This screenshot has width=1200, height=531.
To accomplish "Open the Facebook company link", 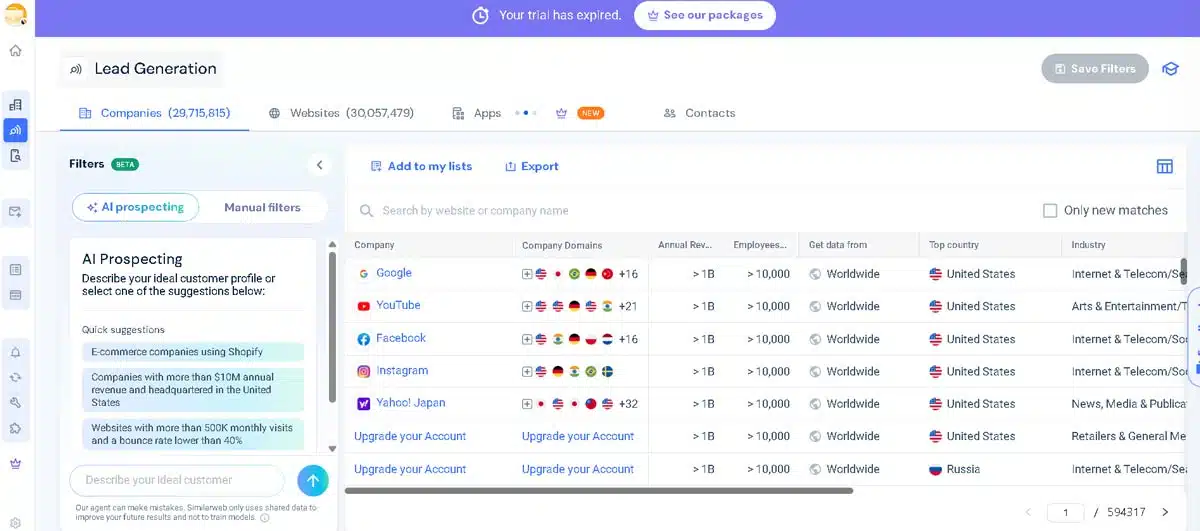I will pyautogui.click(x=401, y=338).
